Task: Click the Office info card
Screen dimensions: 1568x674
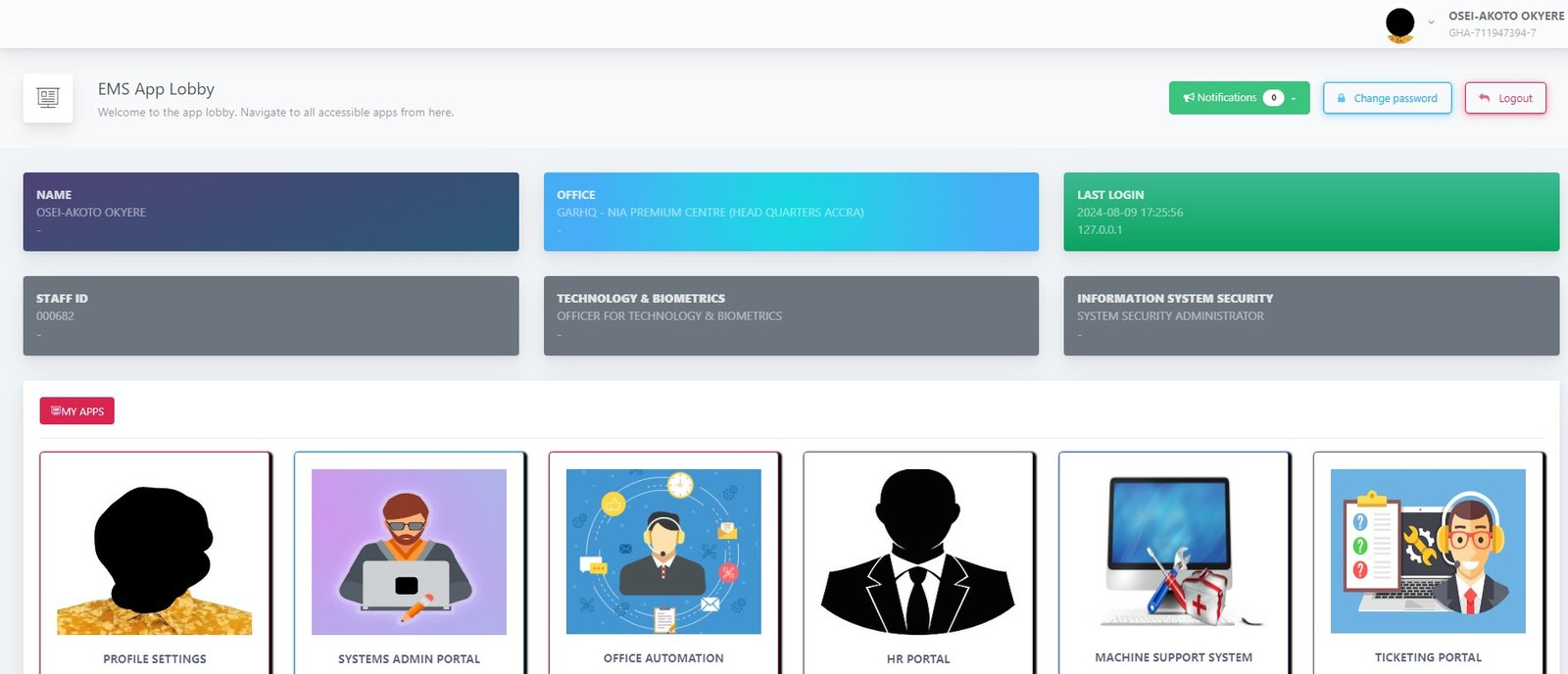Action: click(791, 212)
